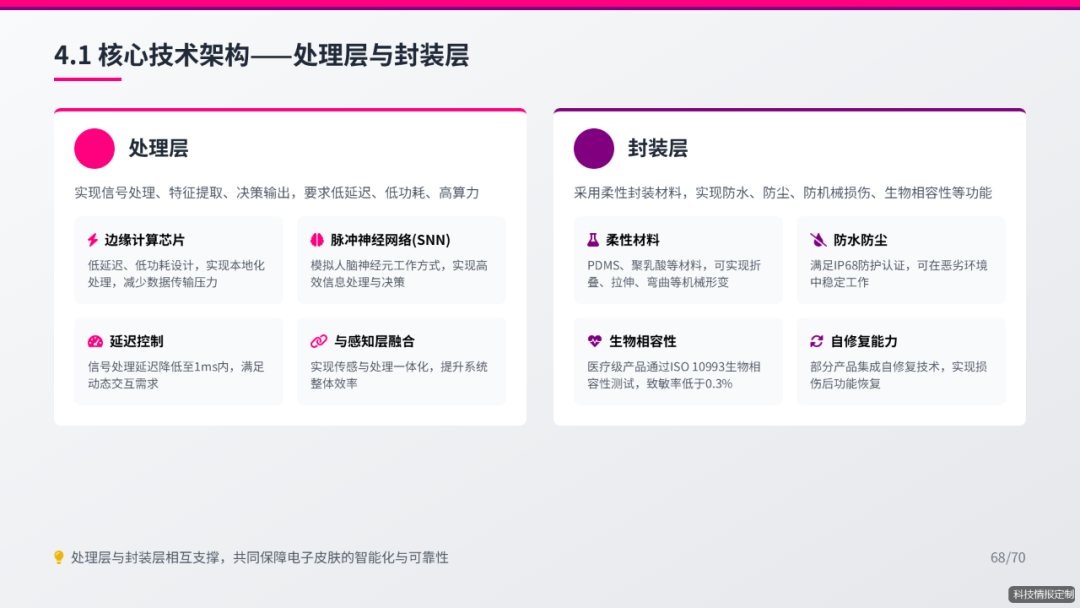The image size is (1080, 608).
Task: Toggle the purple circle on 封装层 card
Action: coord(593,148)
